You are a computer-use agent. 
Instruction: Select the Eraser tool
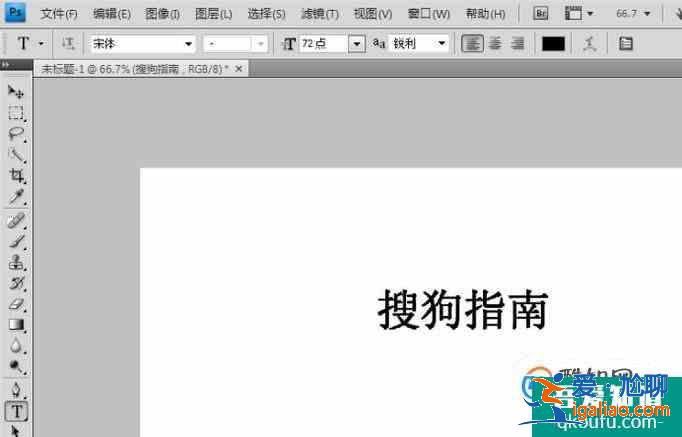[x=16, y=304]
